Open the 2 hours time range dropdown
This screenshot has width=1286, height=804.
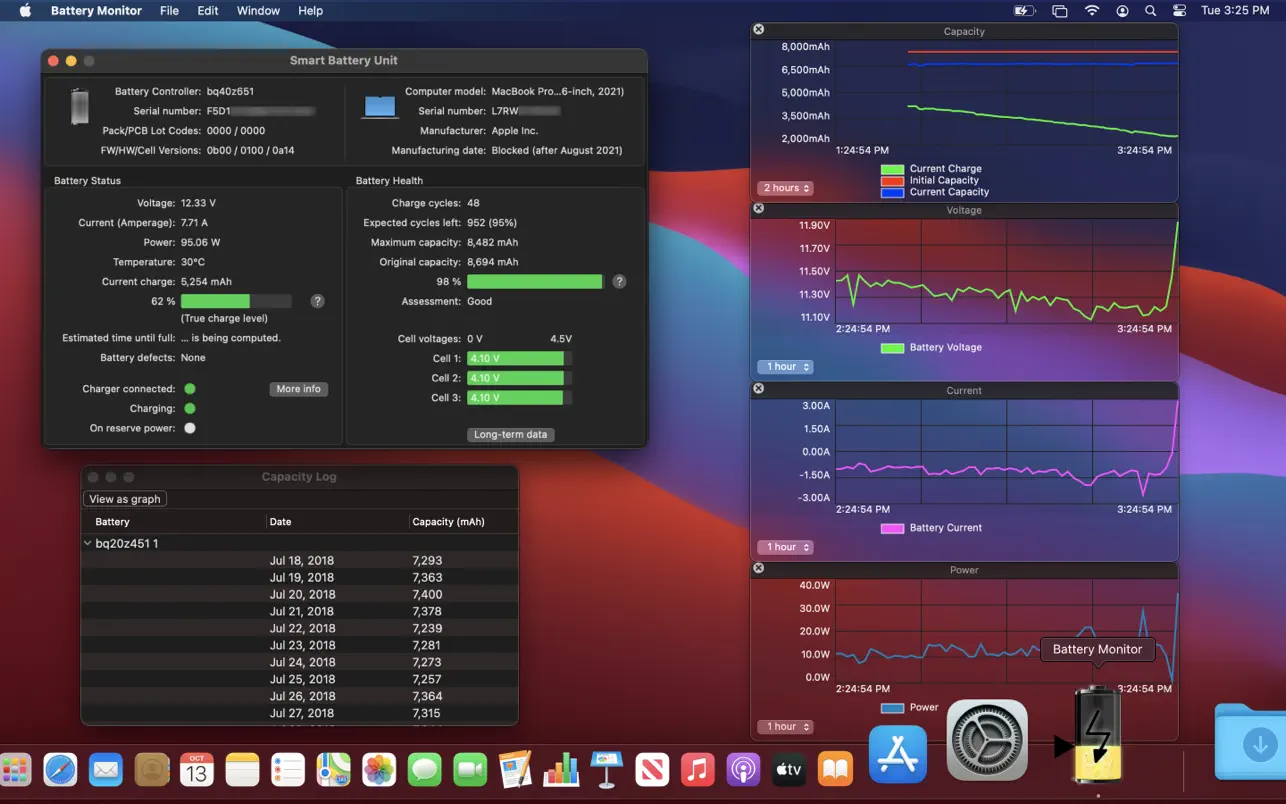[x=785, y=188]
